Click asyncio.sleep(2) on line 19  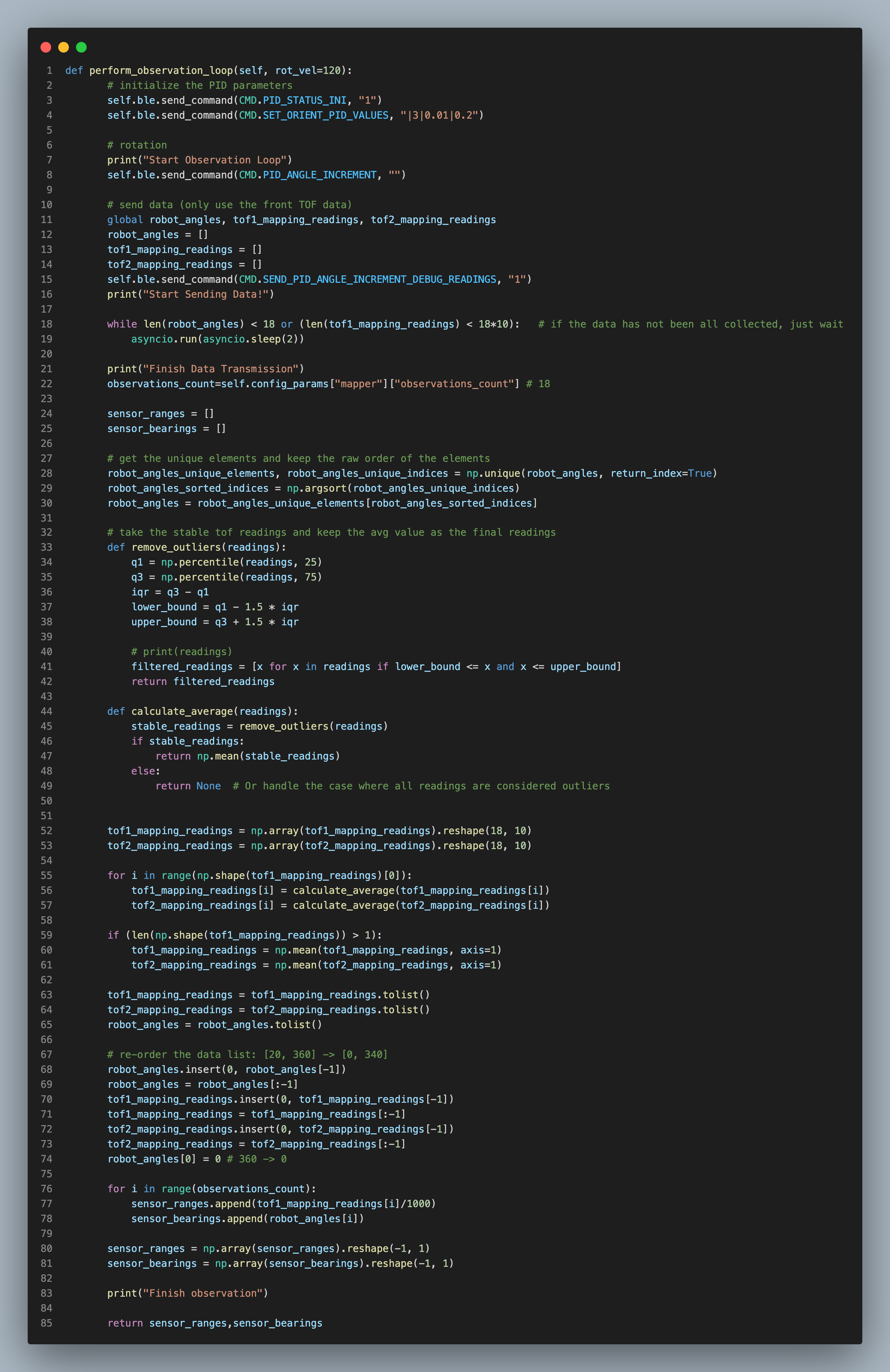(x=251, y=339)
